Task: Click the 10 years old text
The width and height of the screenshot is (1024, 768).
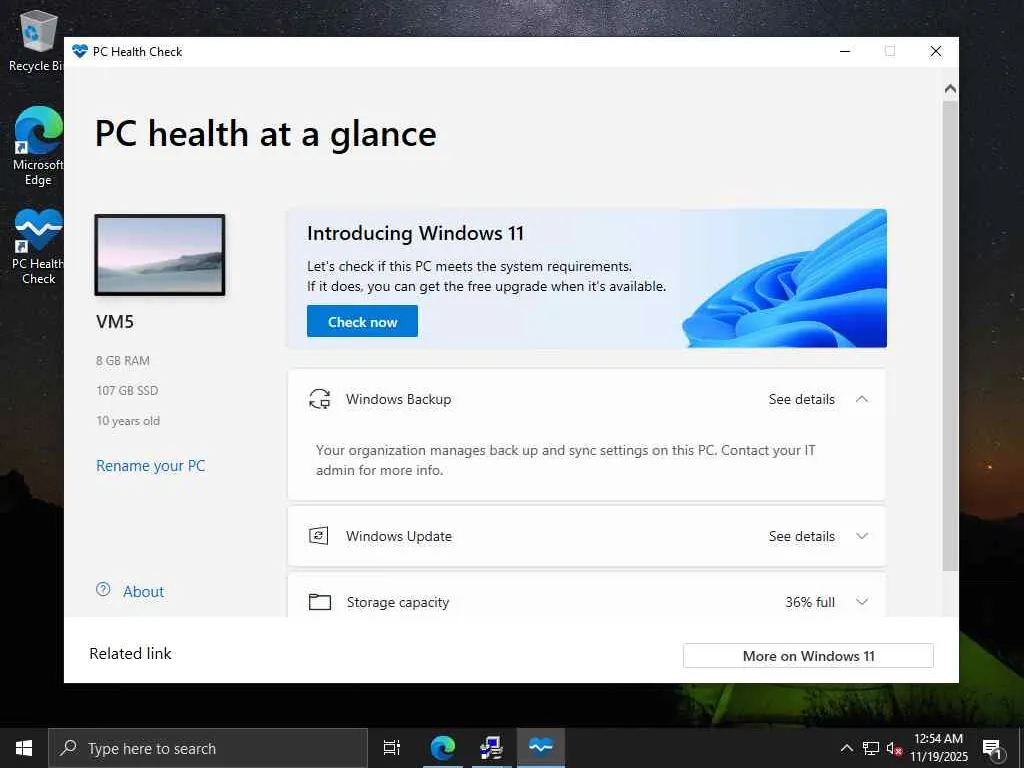Action: tap(128, 421)
